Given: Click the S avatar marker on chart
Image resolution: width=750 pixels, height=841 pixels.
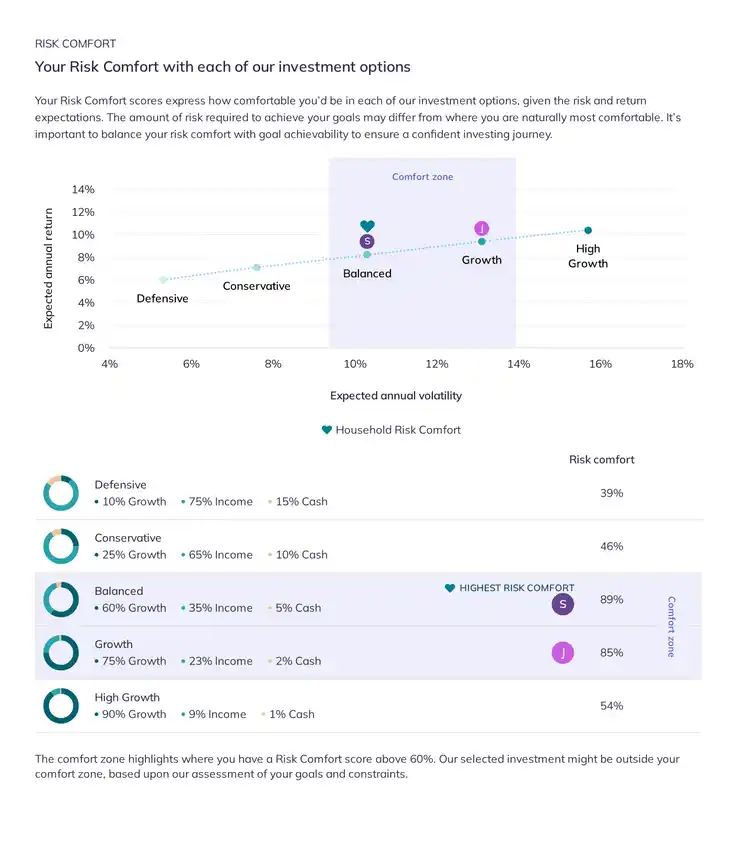Looking at the screenshot, I should (x=367, y=241).
